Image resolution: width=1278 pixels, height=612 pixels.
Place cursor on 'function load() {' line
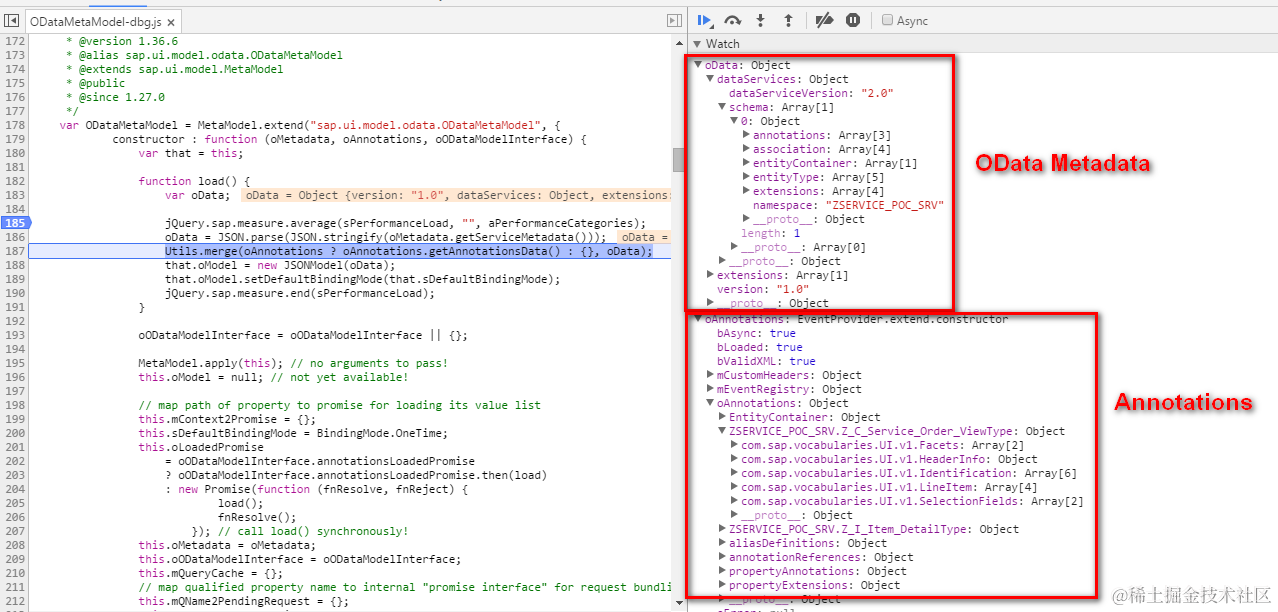click(193, 180)
